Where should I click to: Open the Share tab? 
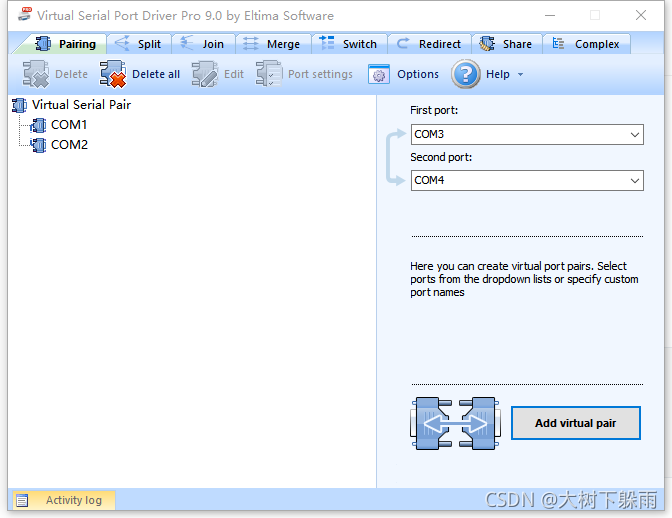(x=507, y=44)
